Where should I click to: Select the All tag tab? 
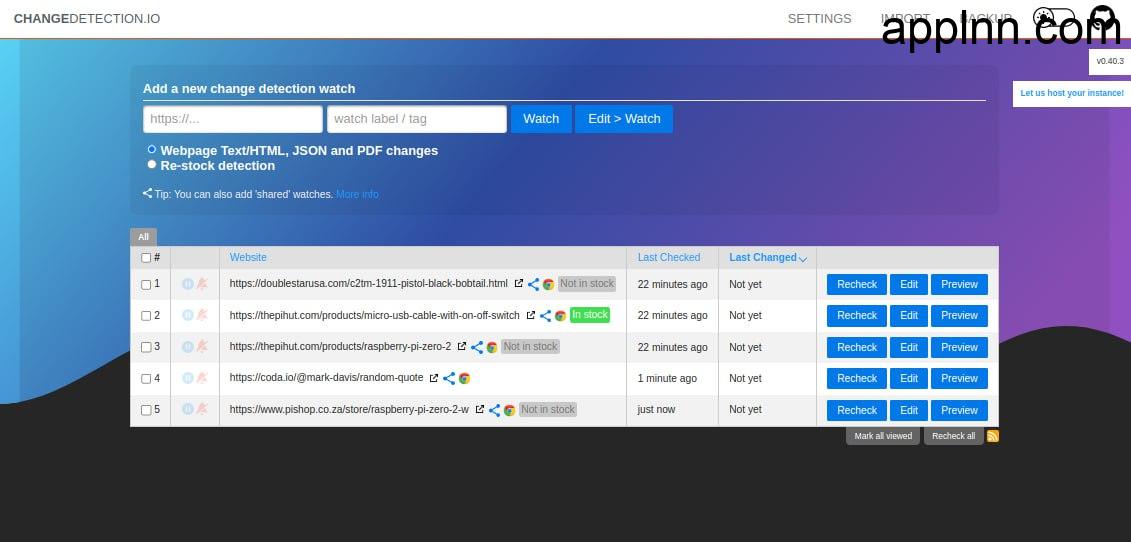[x=144, y=237]
